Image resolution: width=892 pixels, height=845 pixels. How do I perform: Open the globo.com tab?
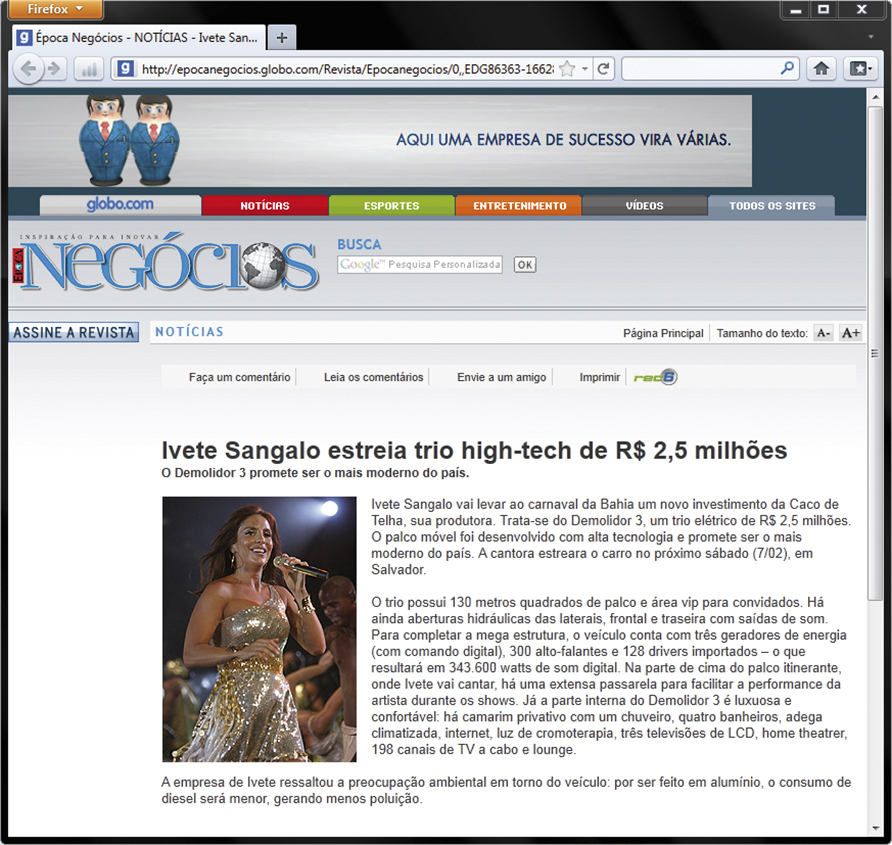120,205
